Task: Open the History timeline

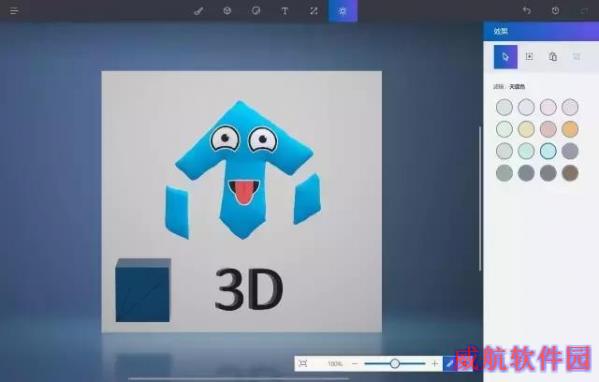Action: pyautogui.click(x=555, y=11)
